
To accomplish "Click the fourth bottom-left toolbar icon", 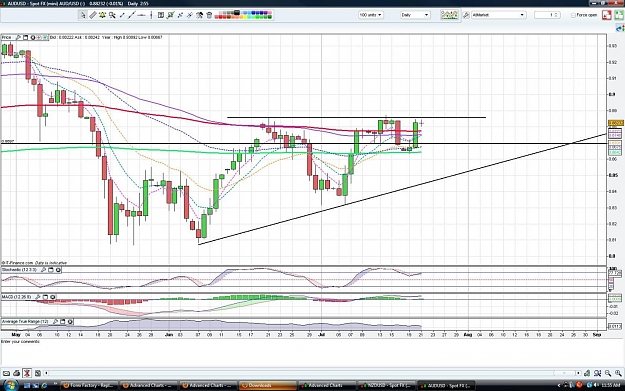I will (37, 373).
